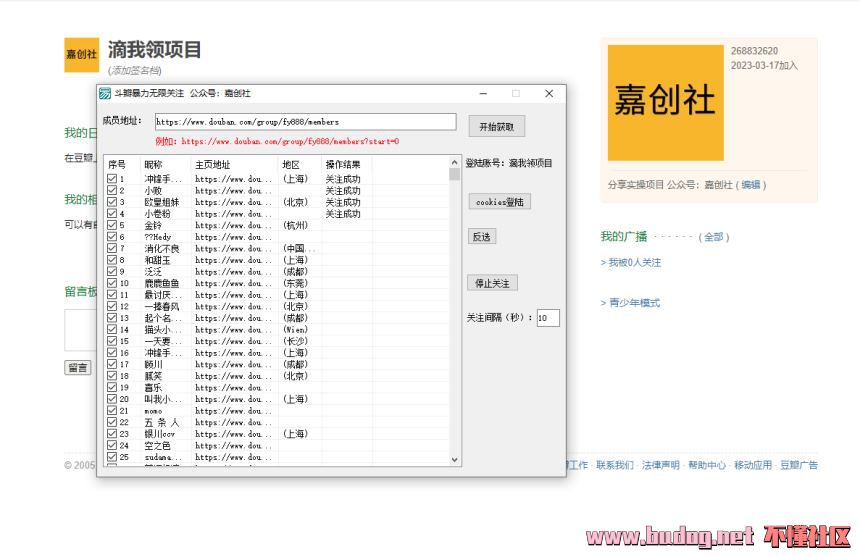This screenshot has width=860, height=557.
Task: Click the large 嘉创社 profile picture
Action: point(665,103)
